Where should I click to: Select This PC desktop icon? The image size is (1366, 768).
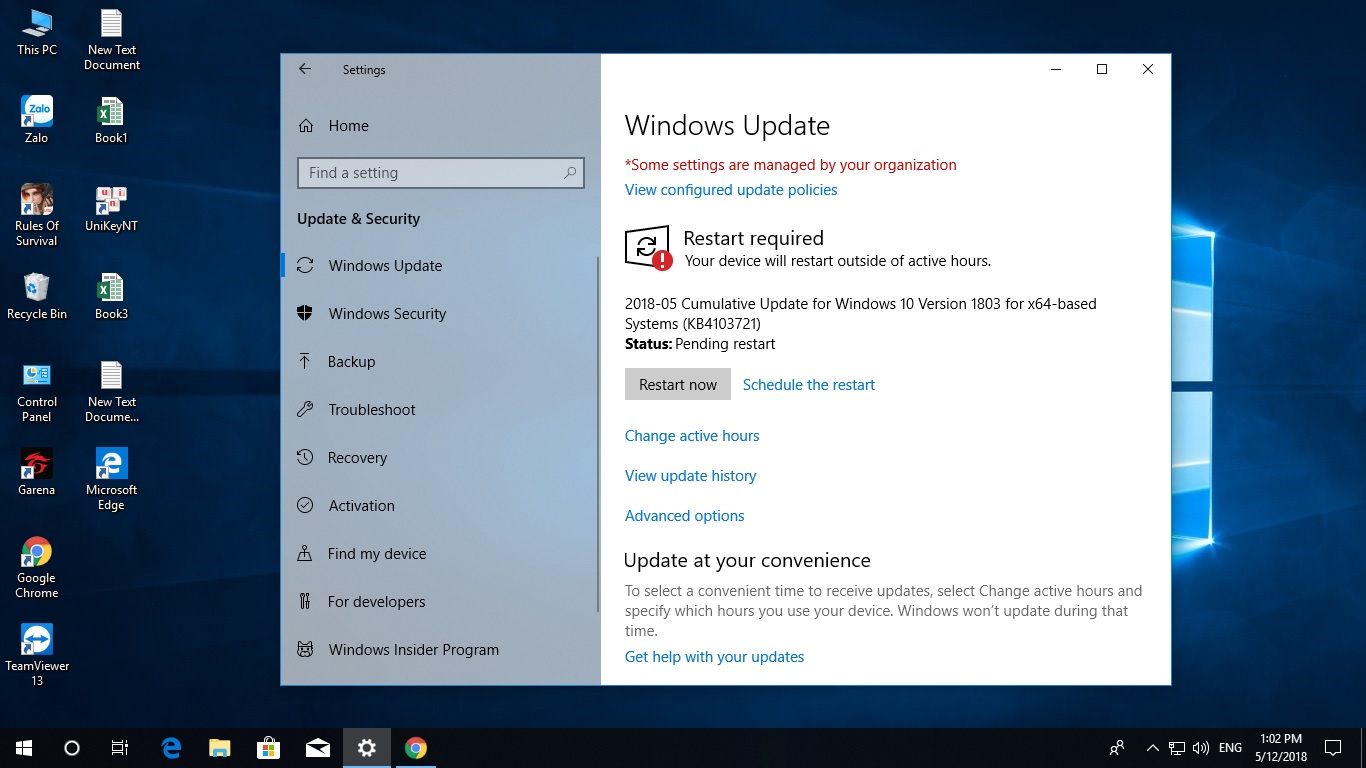pyautogui.click(x=37, y=33)
